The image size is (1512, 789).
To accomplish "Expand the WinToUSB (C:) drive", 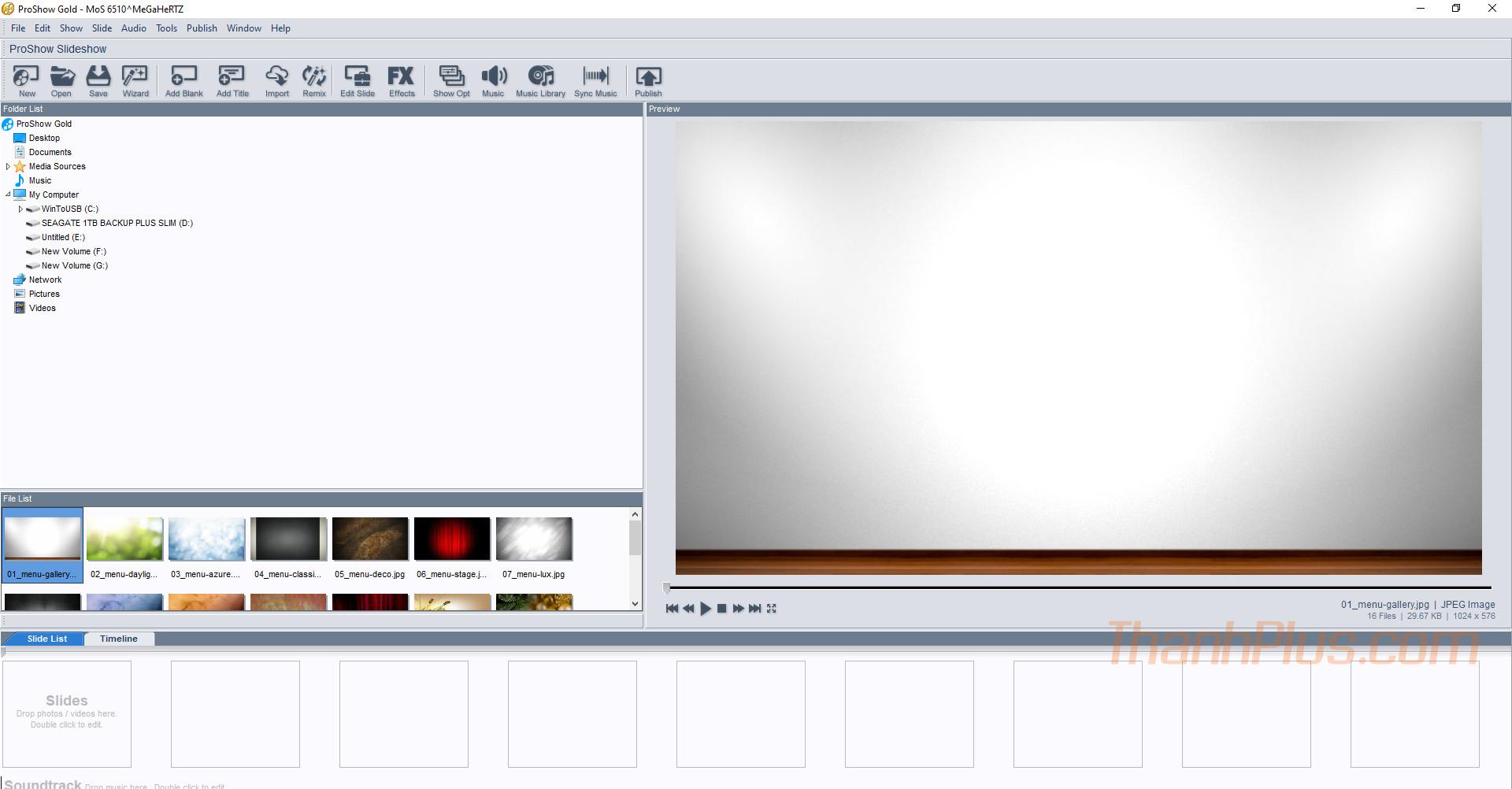I will click(20, 209).
